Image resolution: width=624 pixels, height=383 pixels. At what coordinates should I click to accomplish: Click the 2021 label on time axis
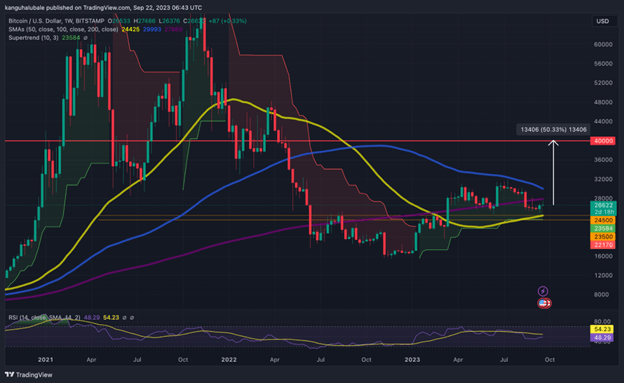tap(45, 360)
